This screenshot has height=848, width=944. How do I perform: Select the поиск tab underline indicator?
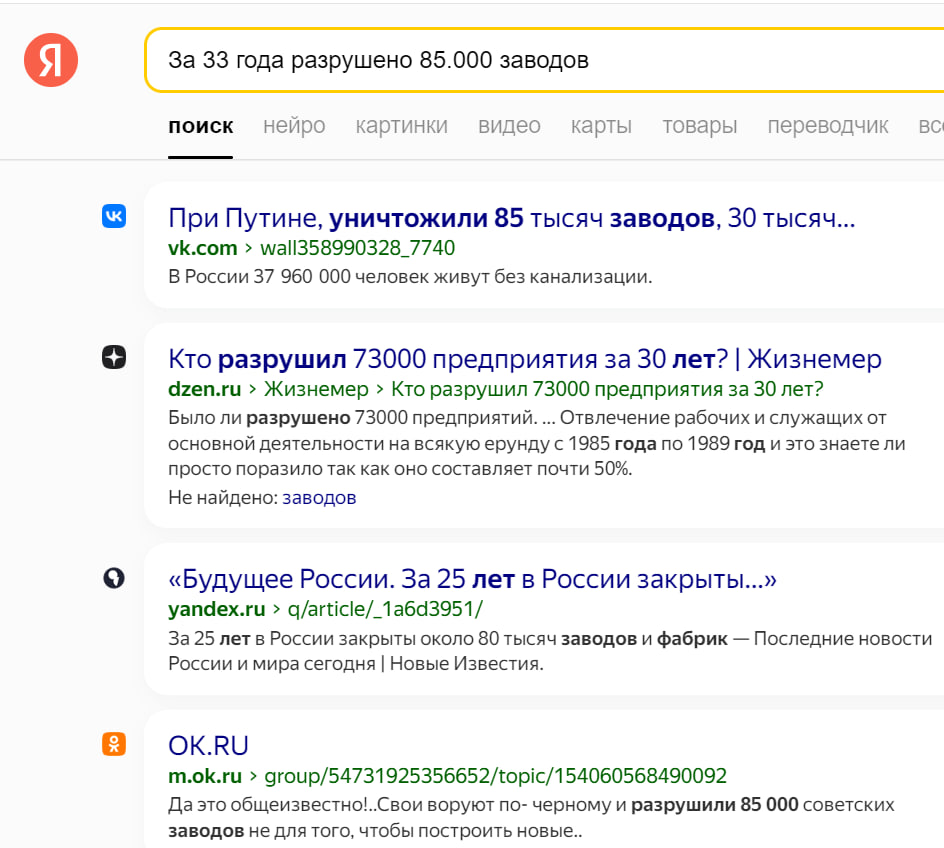(200, 155)
